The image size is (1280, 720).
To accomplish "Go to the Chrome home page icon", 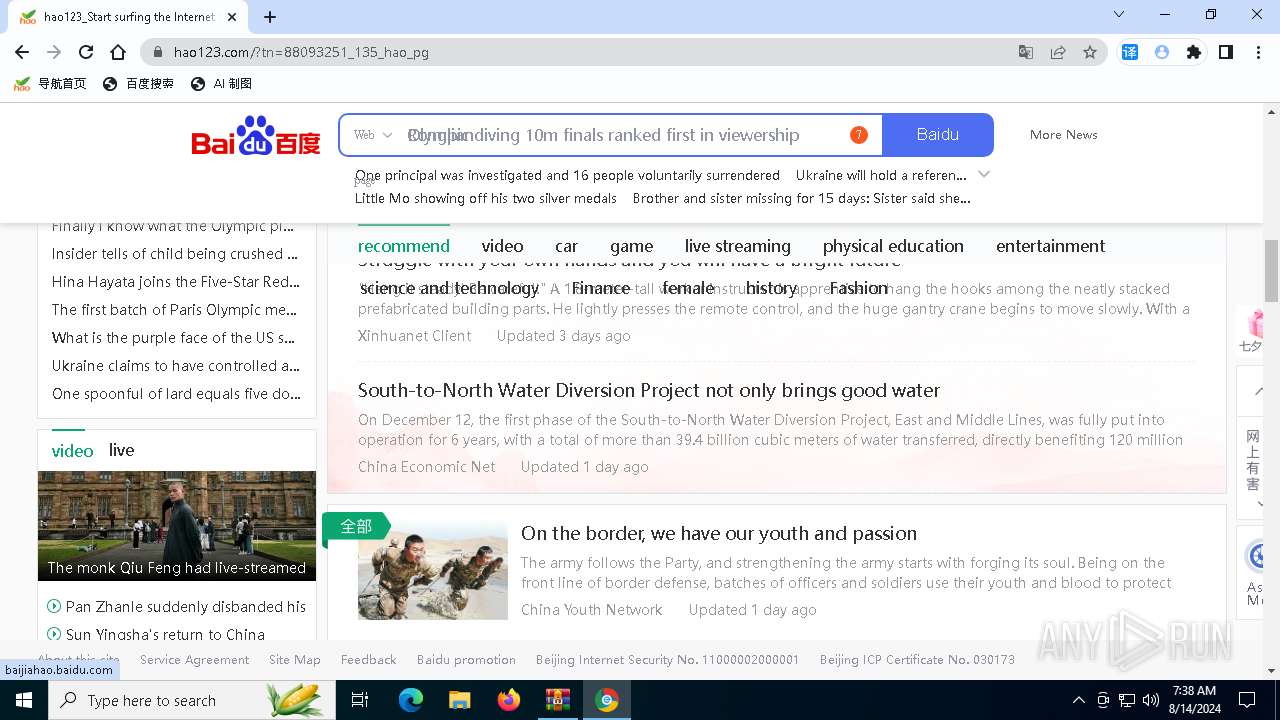I will coord(118,52).
